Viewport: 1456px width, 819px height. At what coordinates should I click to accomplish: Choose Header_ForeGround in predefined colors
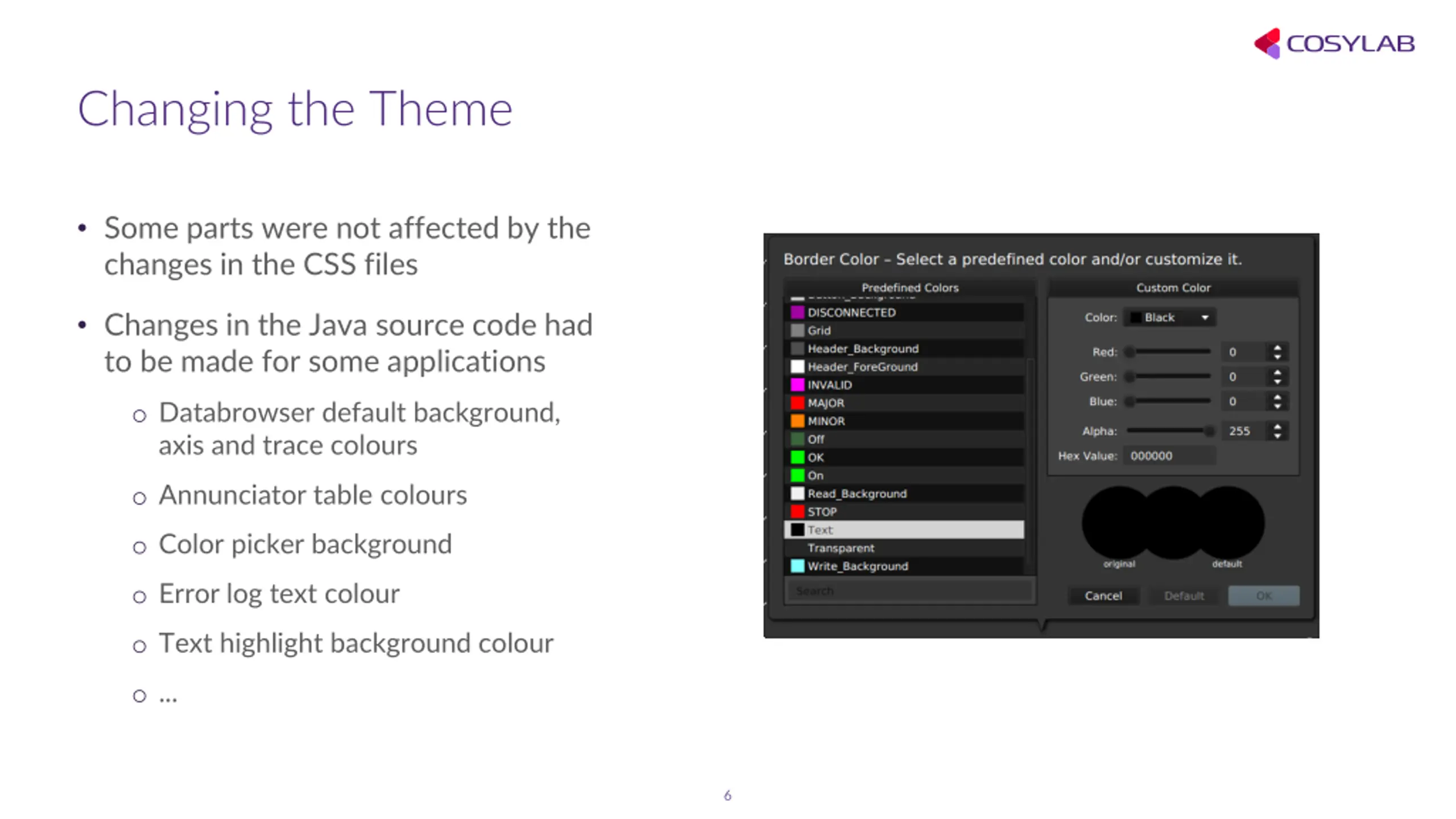[904, 367]
